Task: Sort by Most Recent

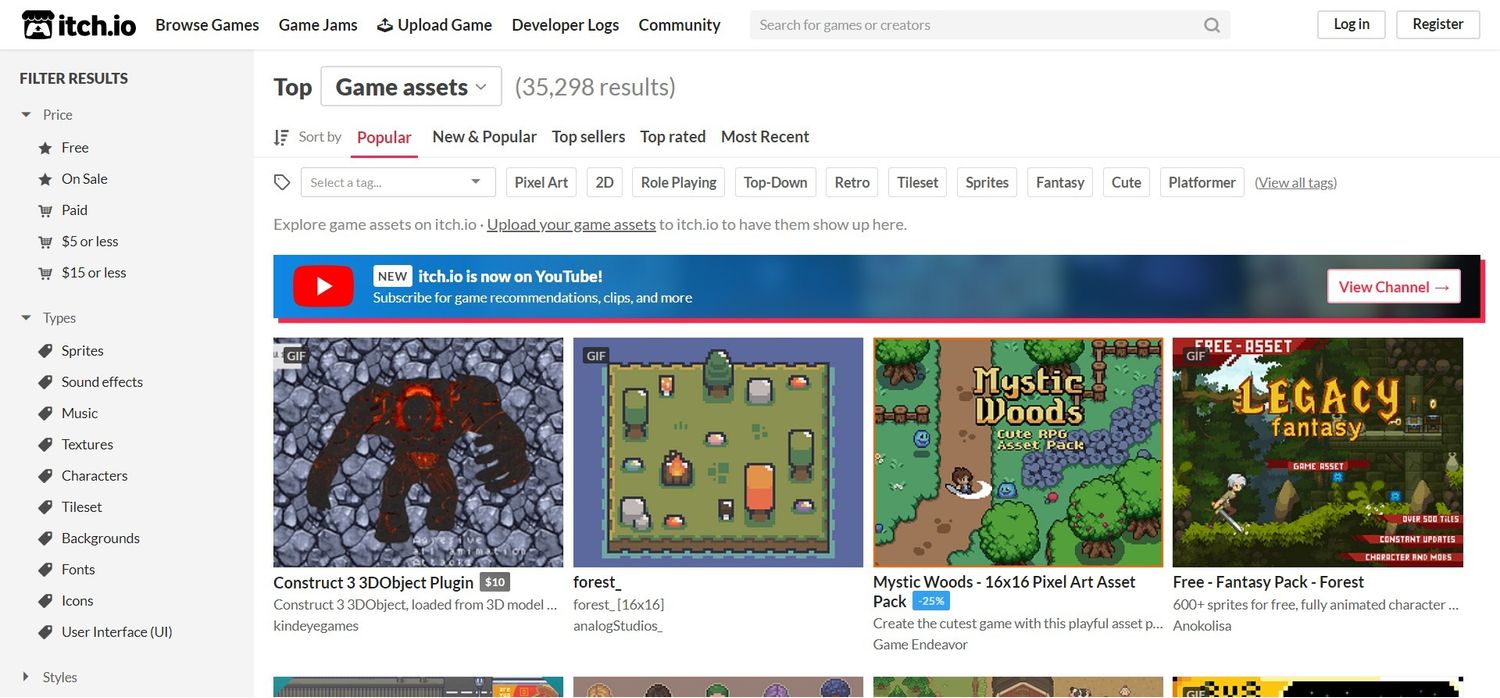Action: coord(765,137)
